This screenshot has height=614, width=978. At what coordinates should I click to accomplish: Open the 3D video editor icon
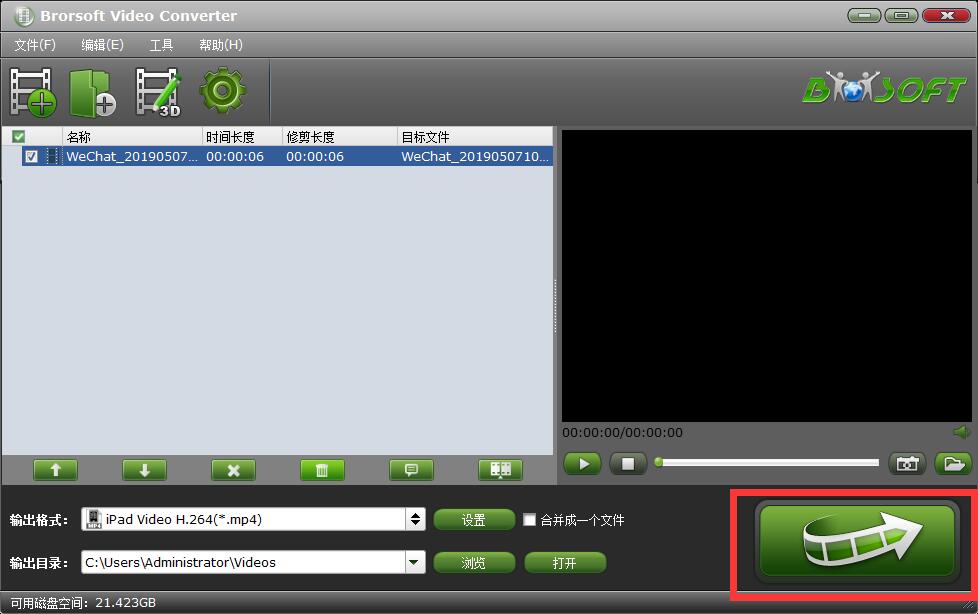click(159, 90)
